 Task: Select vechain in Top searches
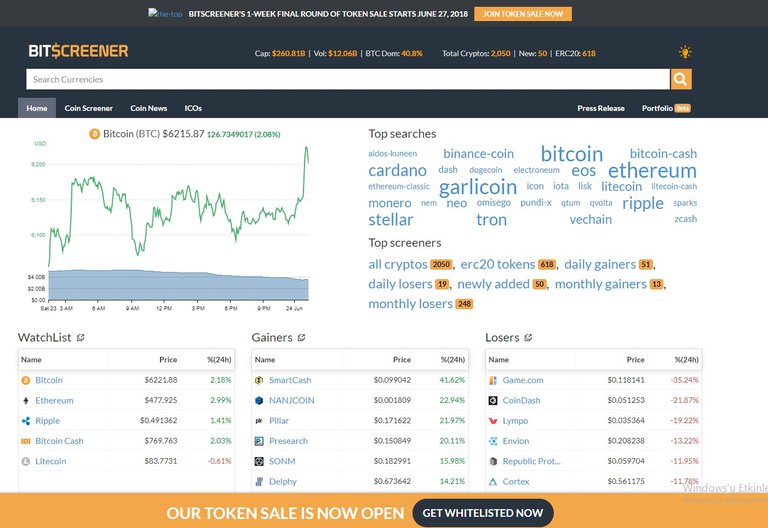tap(590, 219)
